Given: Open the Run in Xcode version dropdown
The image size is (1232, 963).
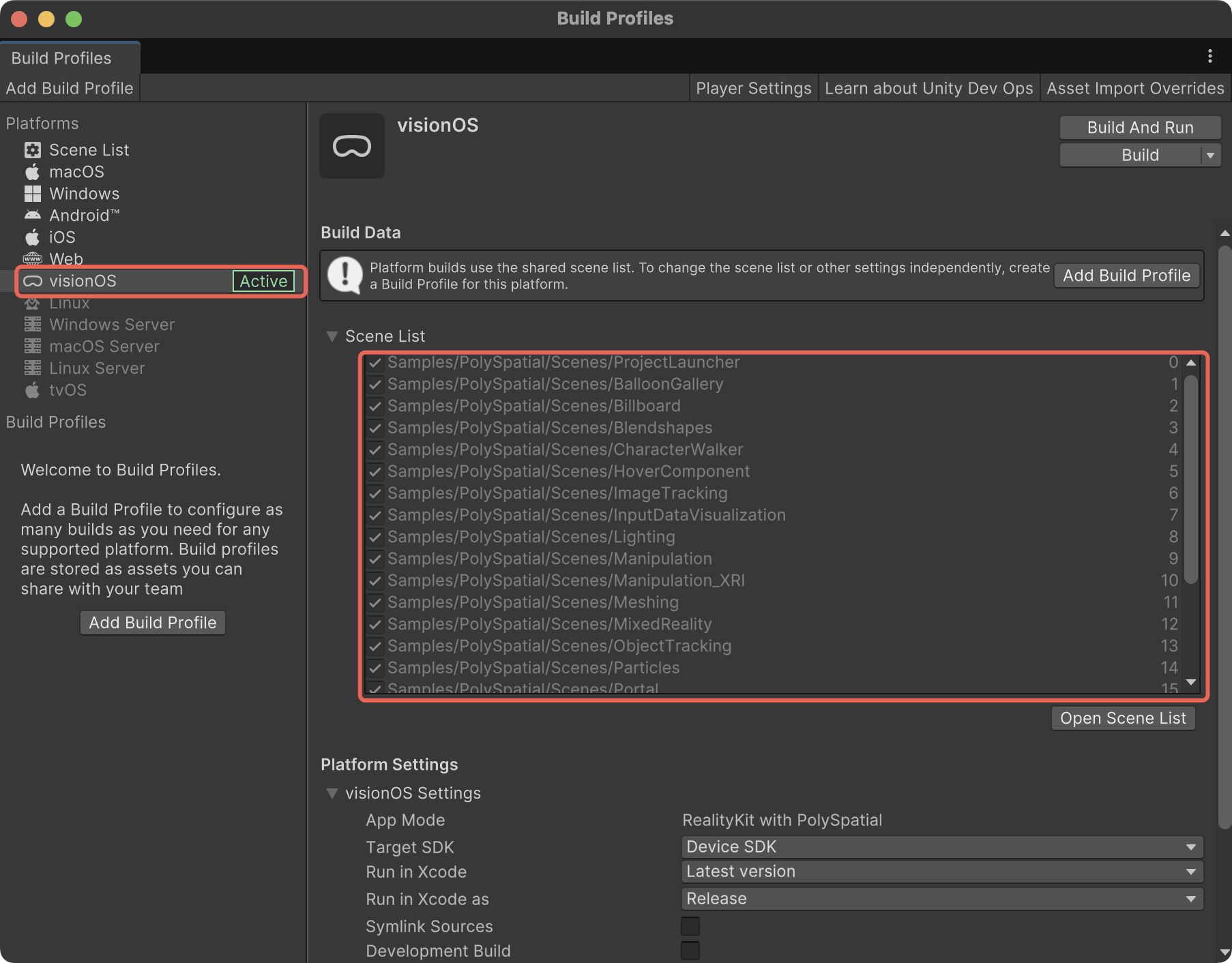Looking at the screenshot, I should point(942,872).
